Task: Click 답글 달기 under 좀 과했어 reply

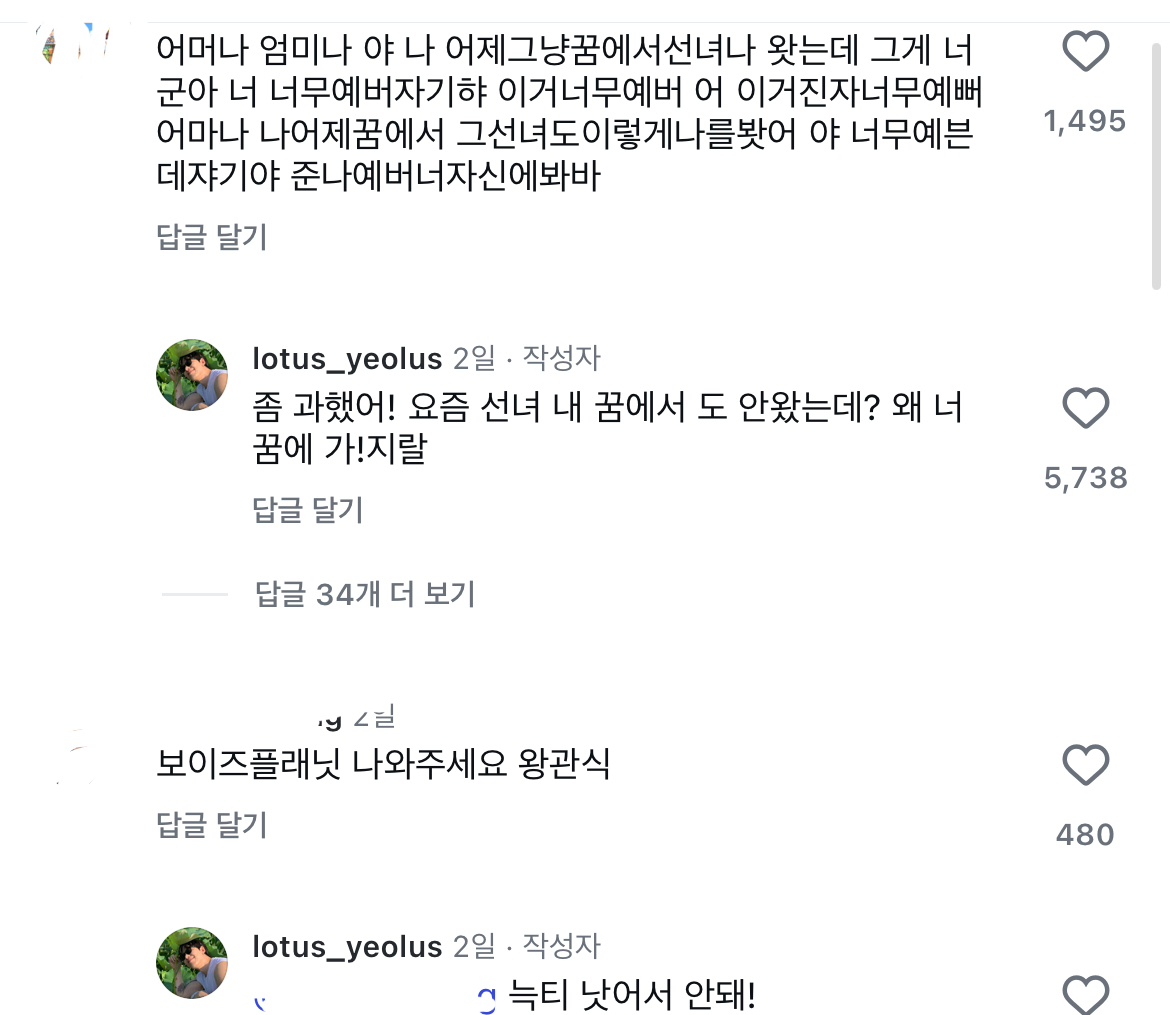Action: pos(308,511)
